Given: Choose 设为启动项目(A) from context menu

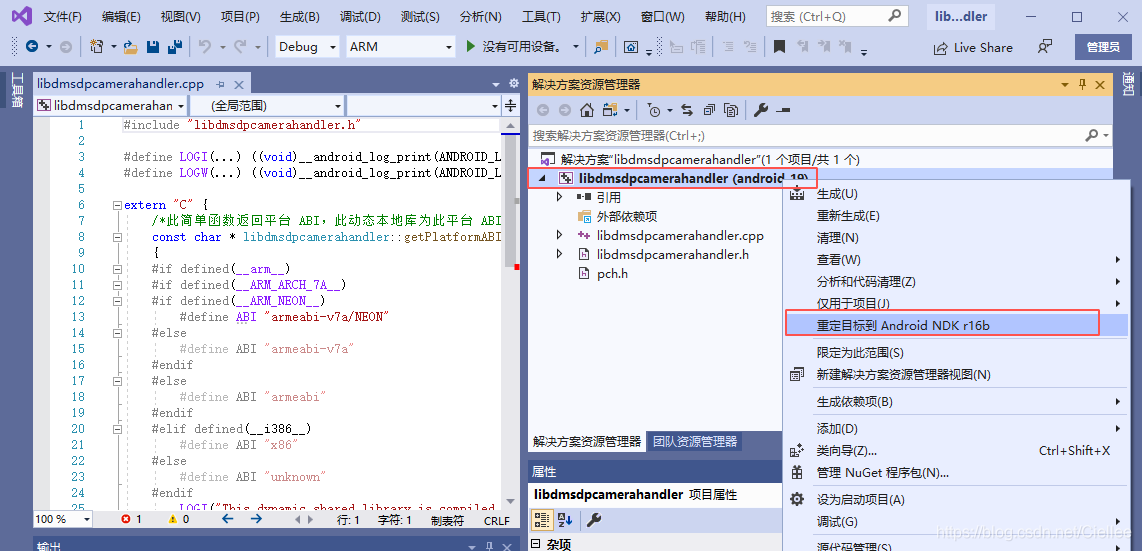Looking at the screenshot, I should [860, 500].
